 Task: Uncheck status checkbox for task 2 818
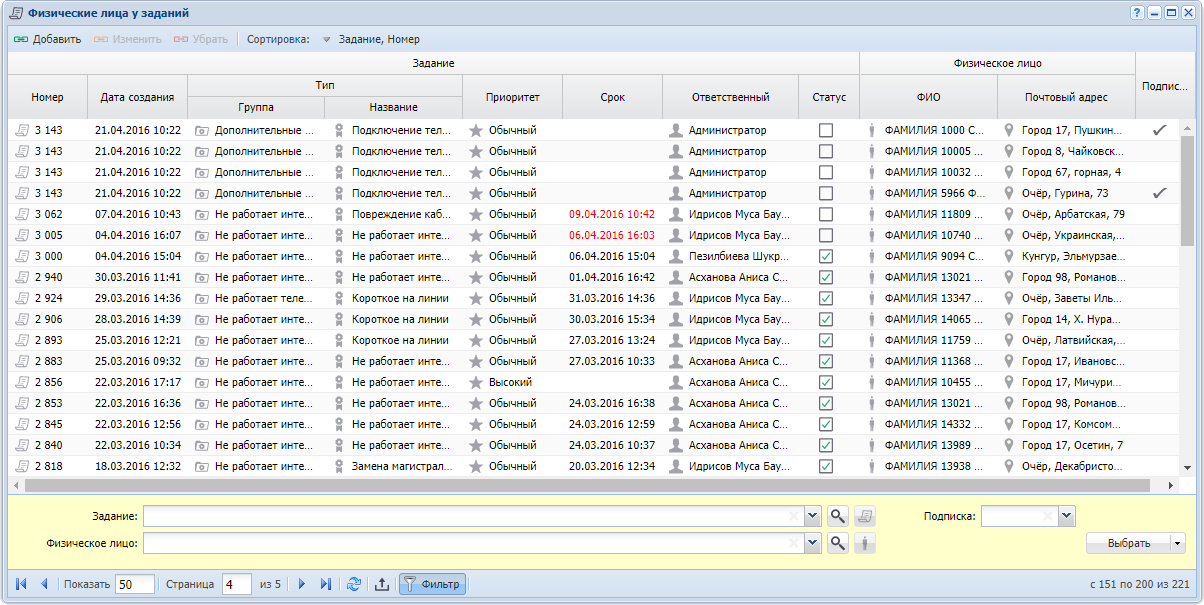(x=826, y=466)
